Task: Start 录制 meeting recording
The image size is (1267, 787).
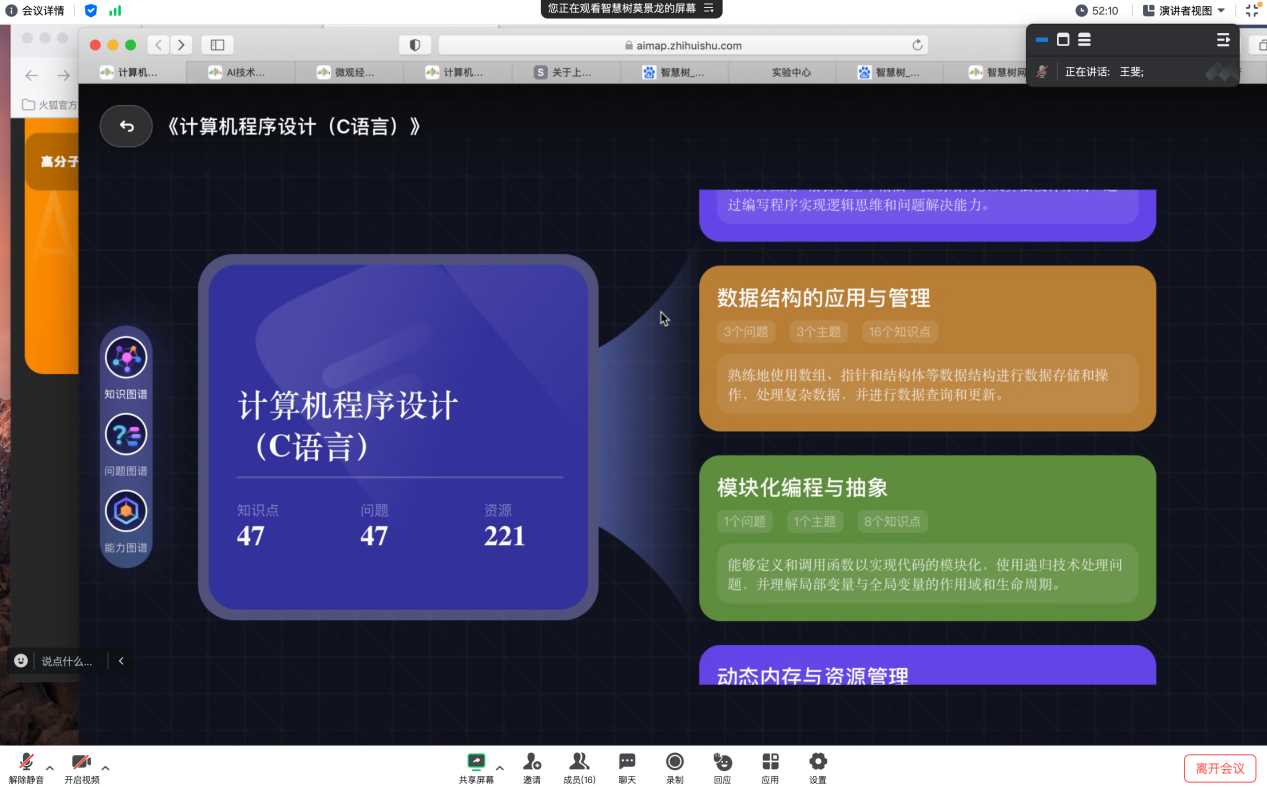Action: pyautogui.click(x=675, y=767)
